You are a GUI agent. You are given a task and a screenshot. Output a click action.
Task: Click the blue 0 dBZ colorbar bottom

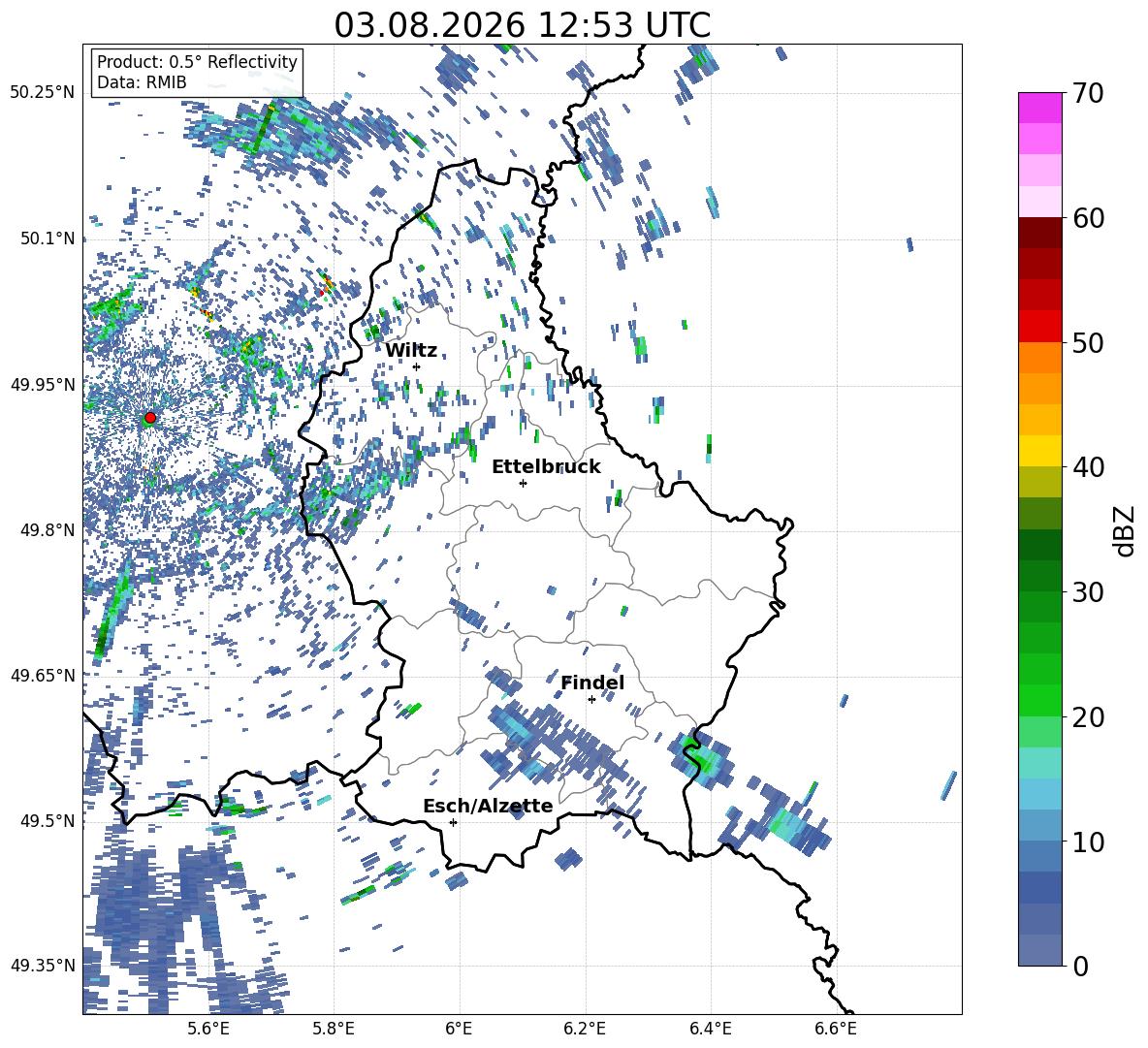1039,950
